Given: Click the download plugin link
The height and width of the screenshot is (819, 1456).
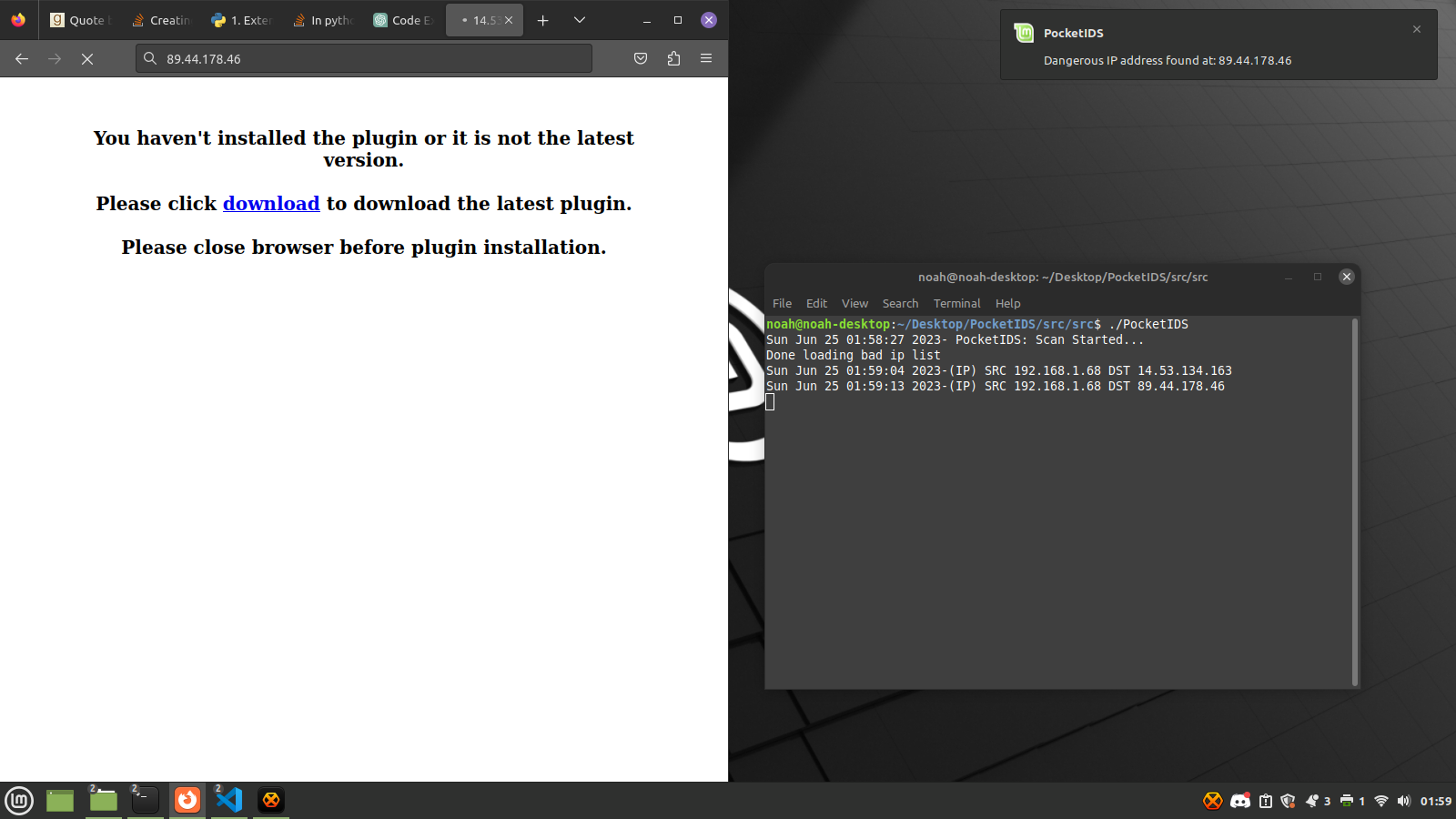Looking at the screenshot, I should click(x=271, y=204).
